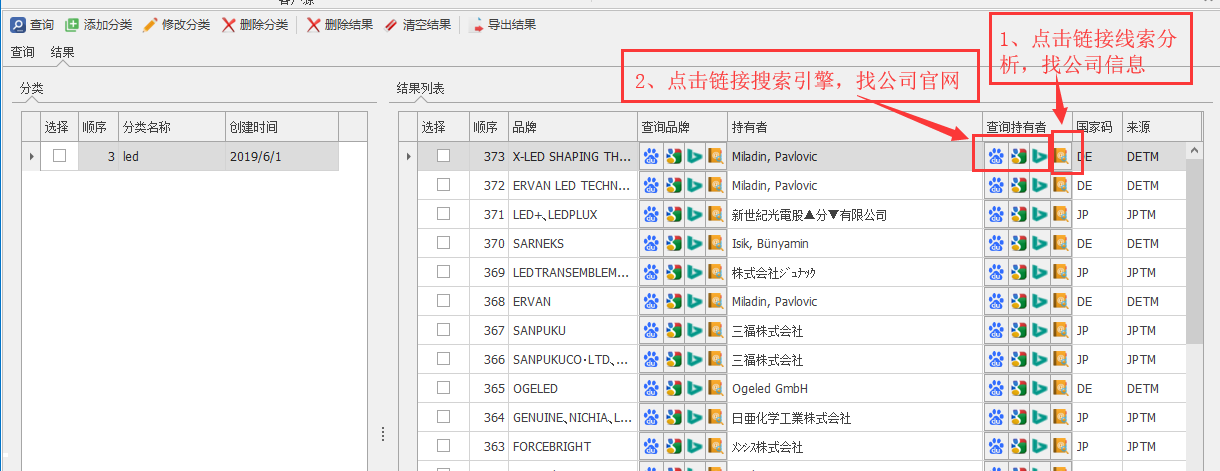Switch to the 结果 tab

(63, 52)
